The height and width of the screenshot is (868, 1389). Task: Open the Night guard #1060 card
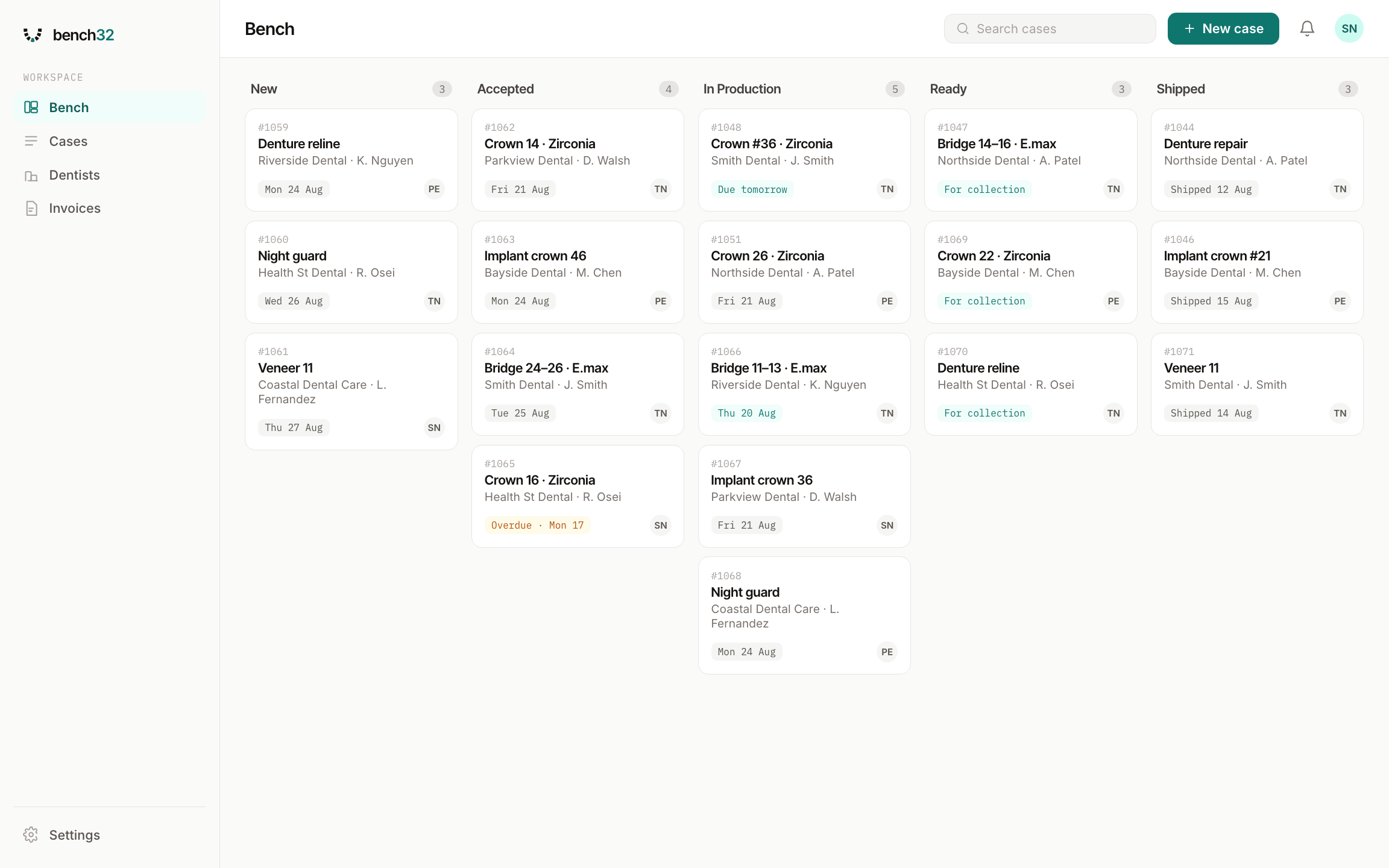tap(351, 272)
